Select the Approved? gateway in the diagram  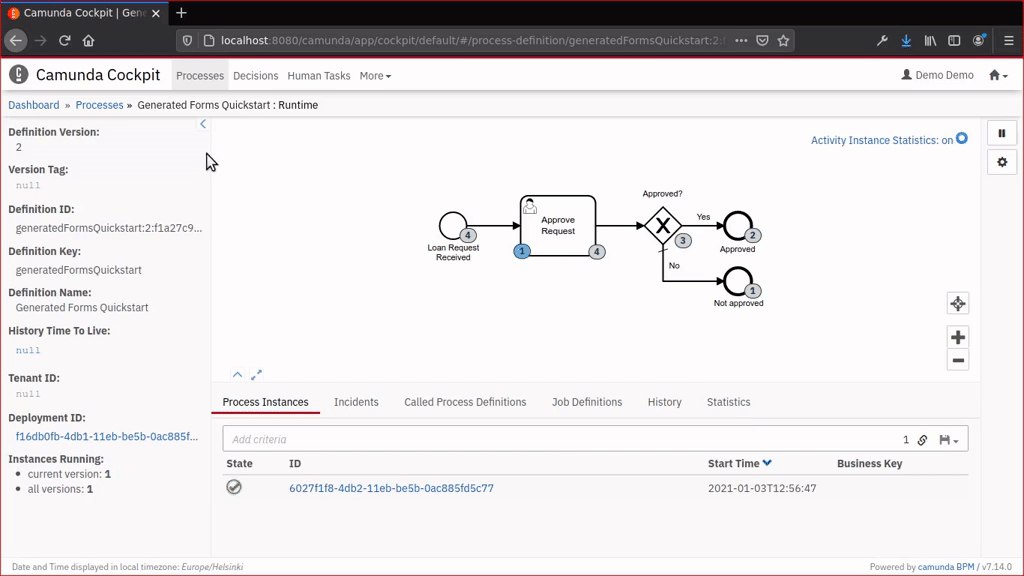click(663, 225)
